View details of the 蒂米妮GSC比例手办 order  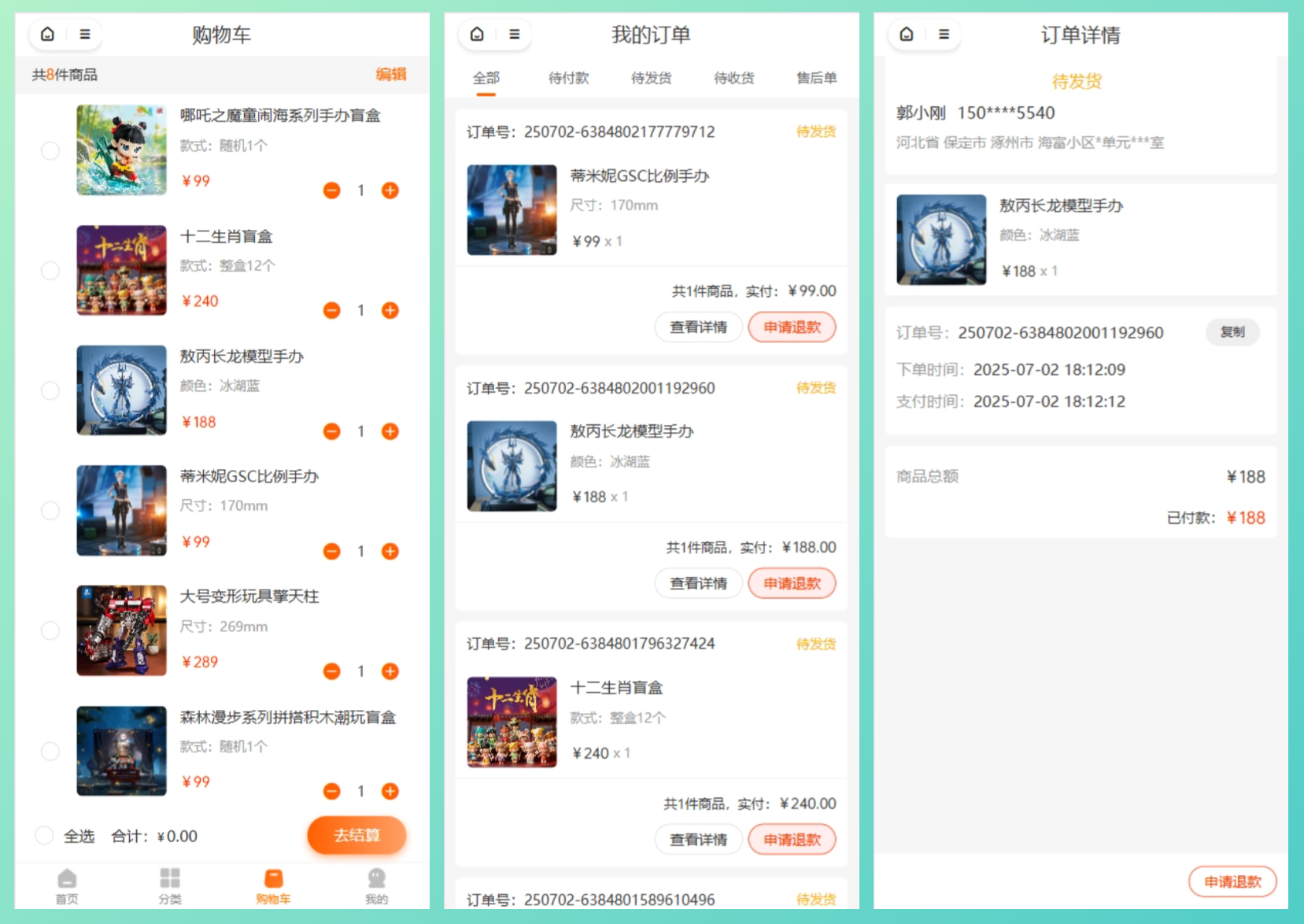tap(698, 327)
